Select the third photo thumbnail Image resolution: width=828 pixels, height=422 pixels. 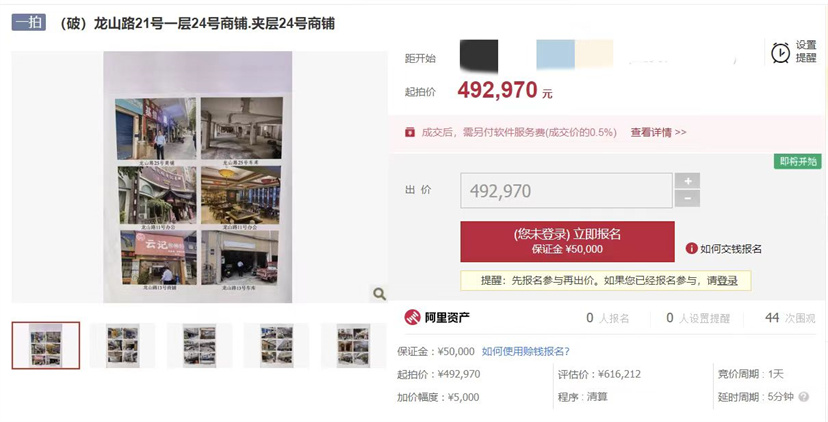click(x=200, y=345)
